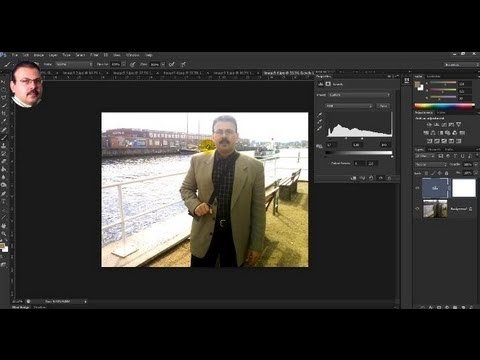Select the Rectangular Marquee tool

point(4,89)
